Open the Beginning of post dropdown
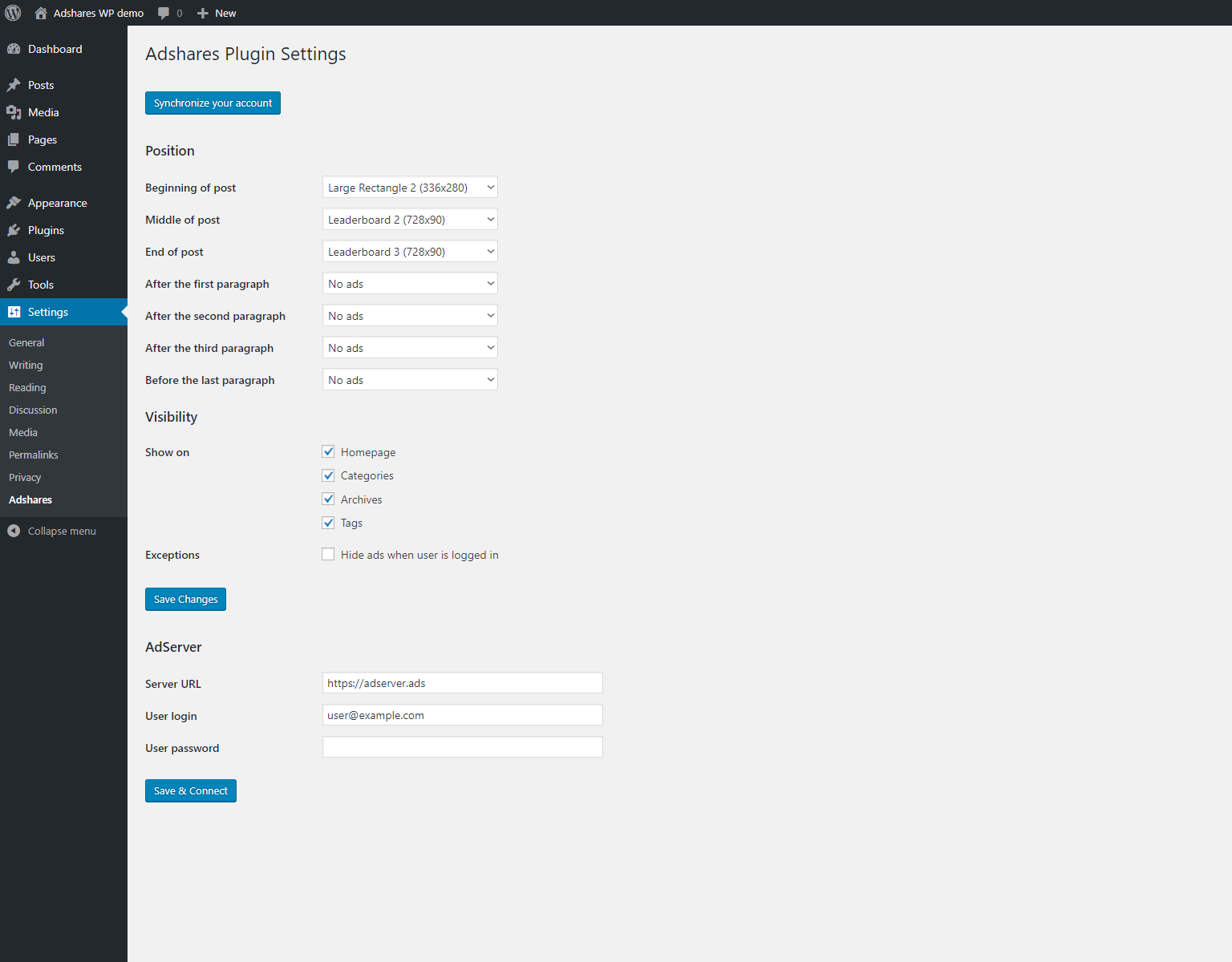The height and width of the screenshot is (962, 1232). [x=410, y=187]
